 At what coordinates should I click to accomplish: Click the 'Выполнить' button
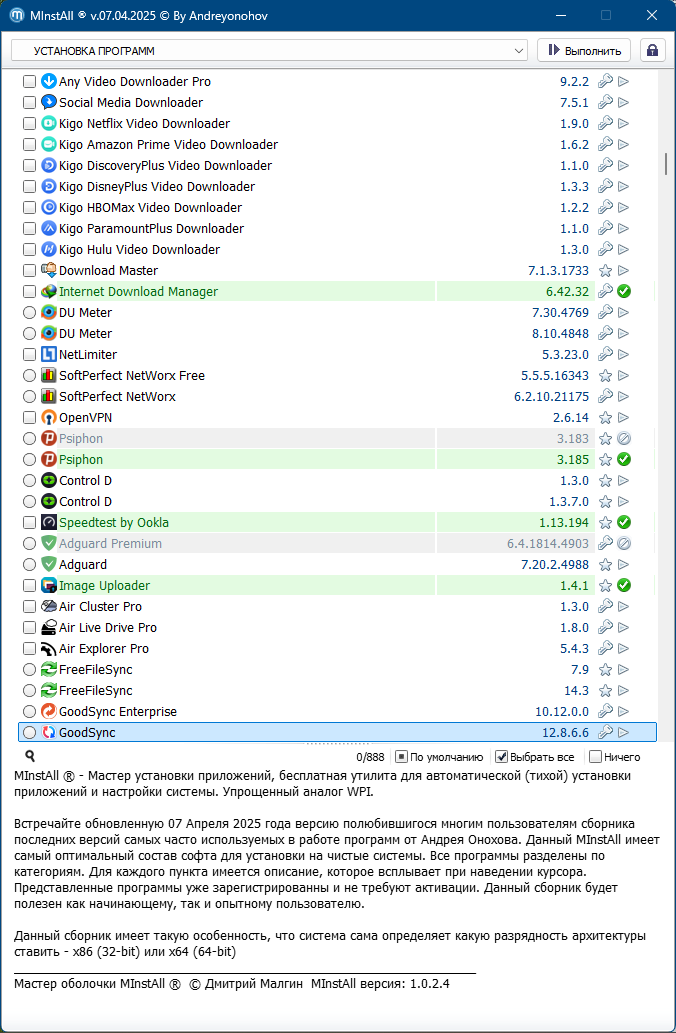coord(584,51)
